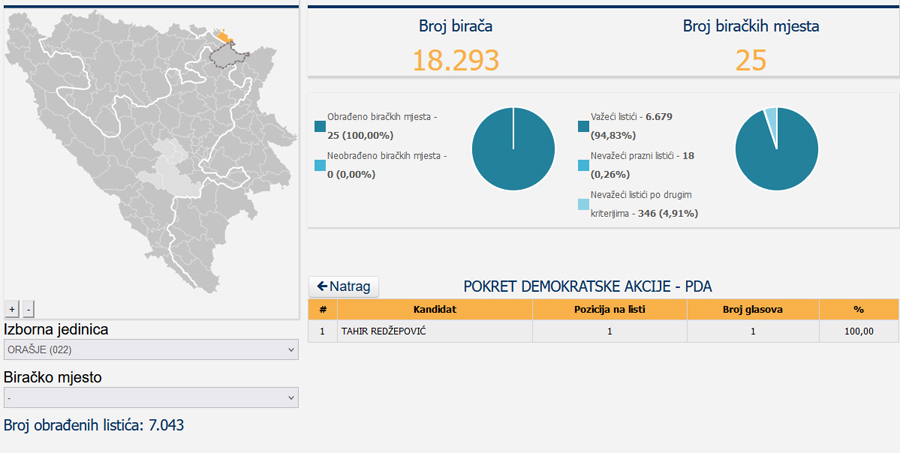Click the voter count 18.293

point(456,60)
